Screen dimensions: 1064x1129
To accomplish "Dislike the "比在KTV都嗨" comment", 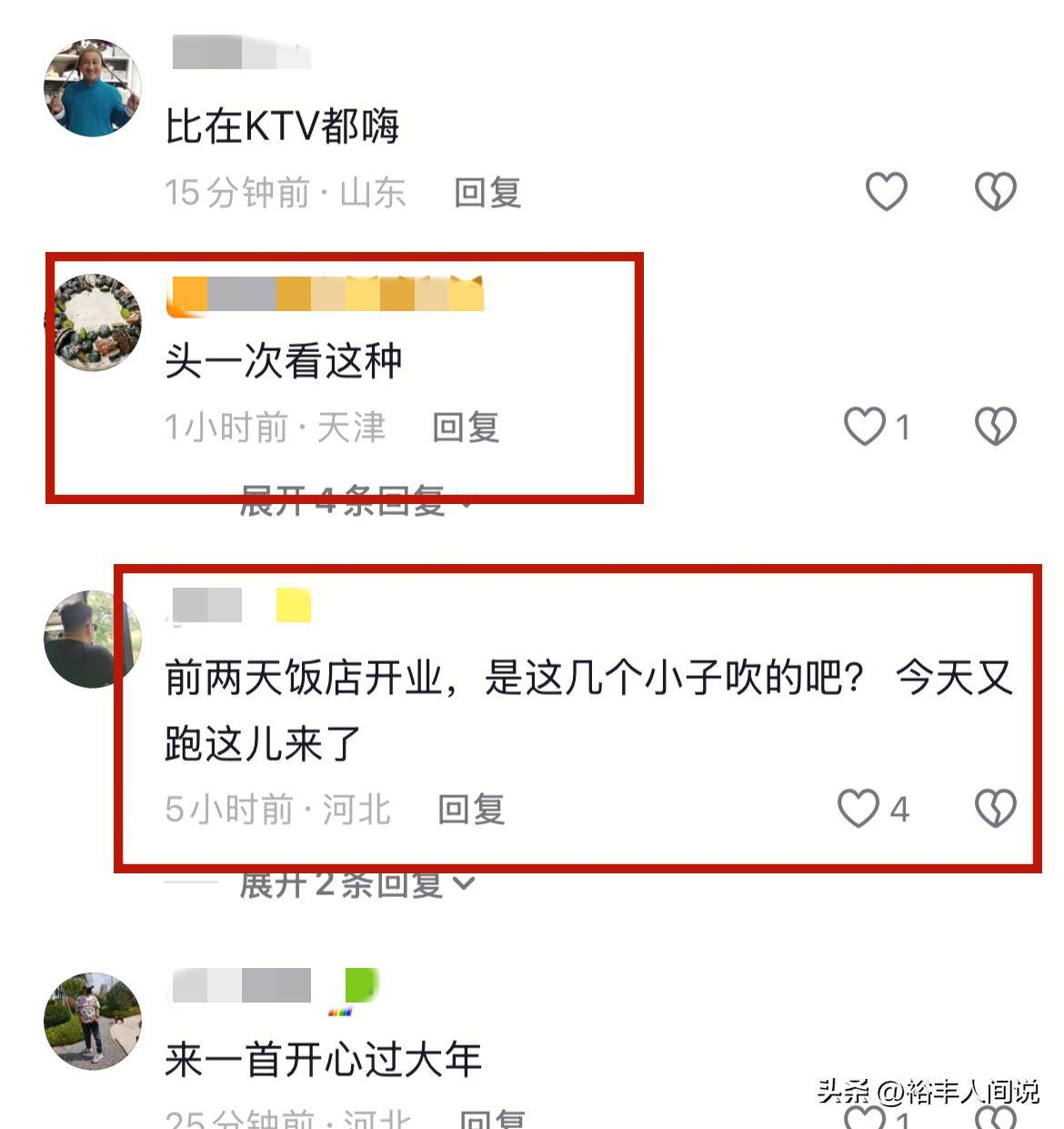I will pyautogui.click(x=995, y=191).
